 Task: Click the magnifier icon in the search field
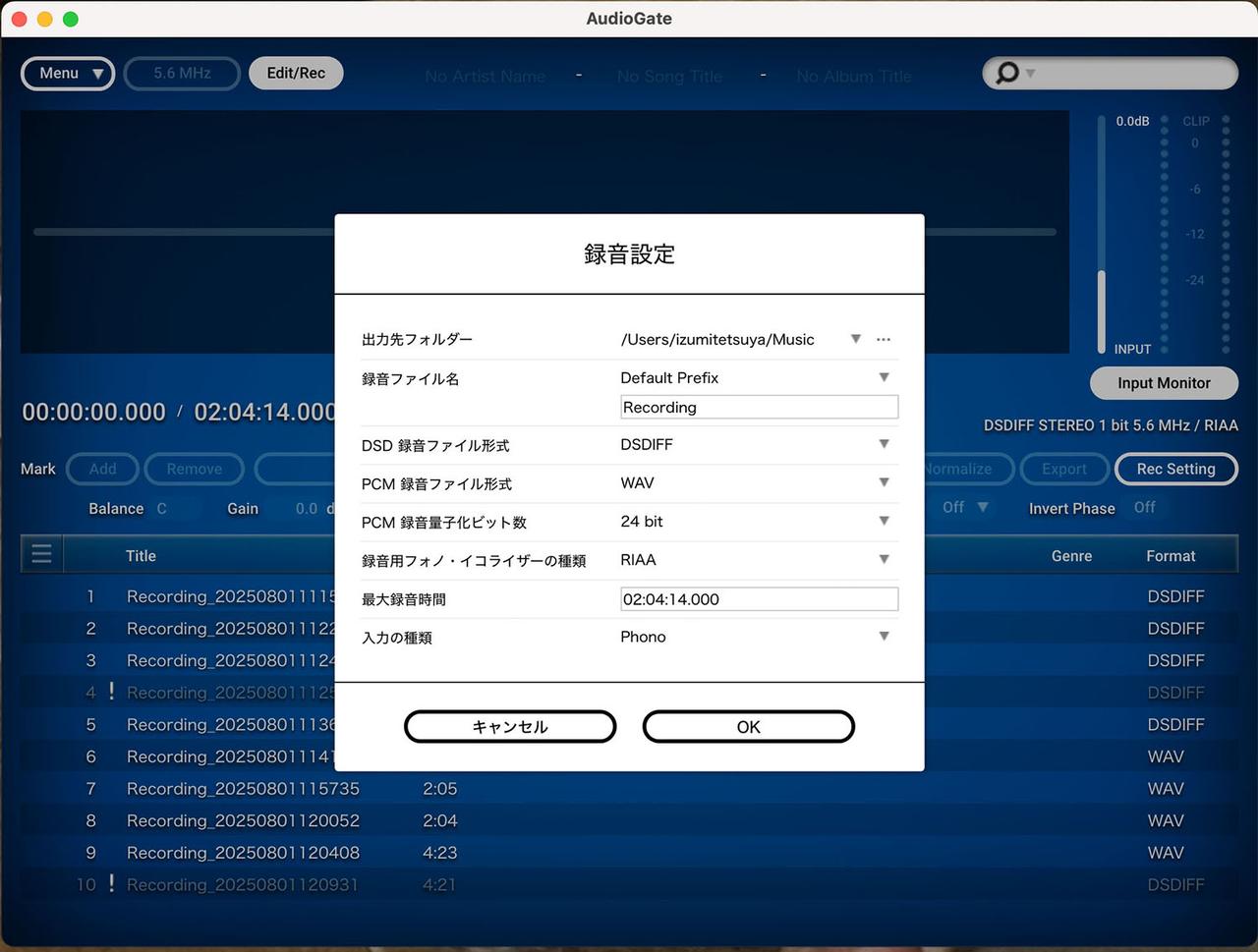(x=1006, y=73)
